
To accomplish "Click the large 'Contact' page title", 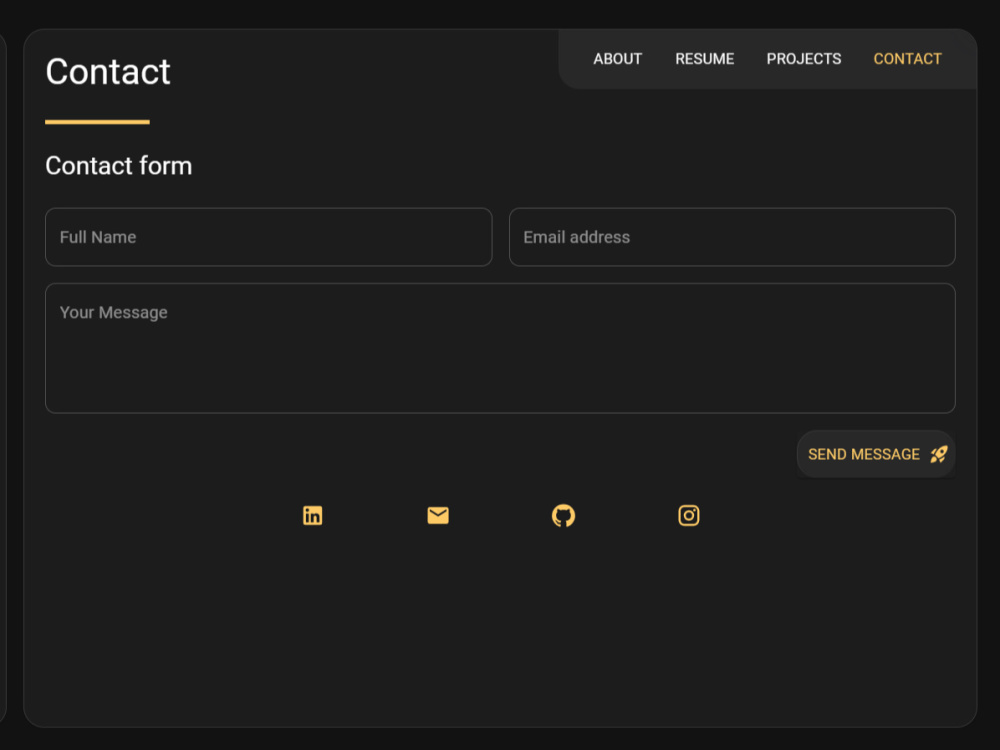I will [108, 71].
